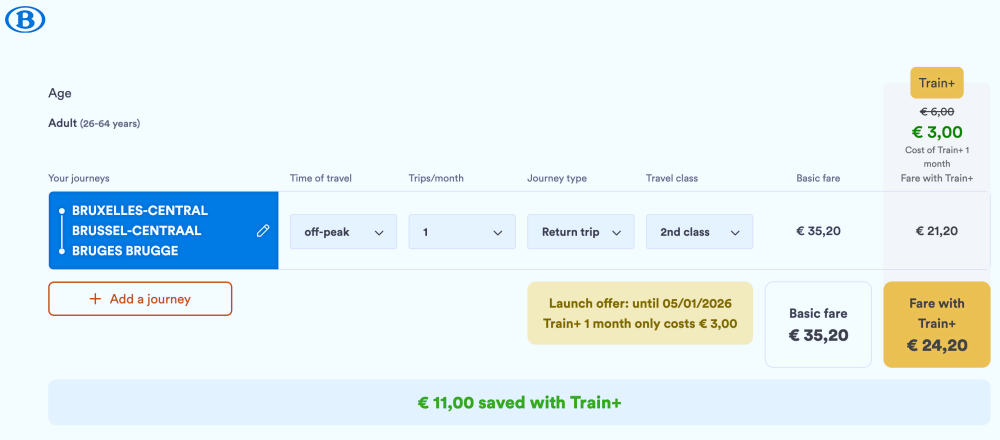Click the plus icon beside Add a journey

click(95, 299)
